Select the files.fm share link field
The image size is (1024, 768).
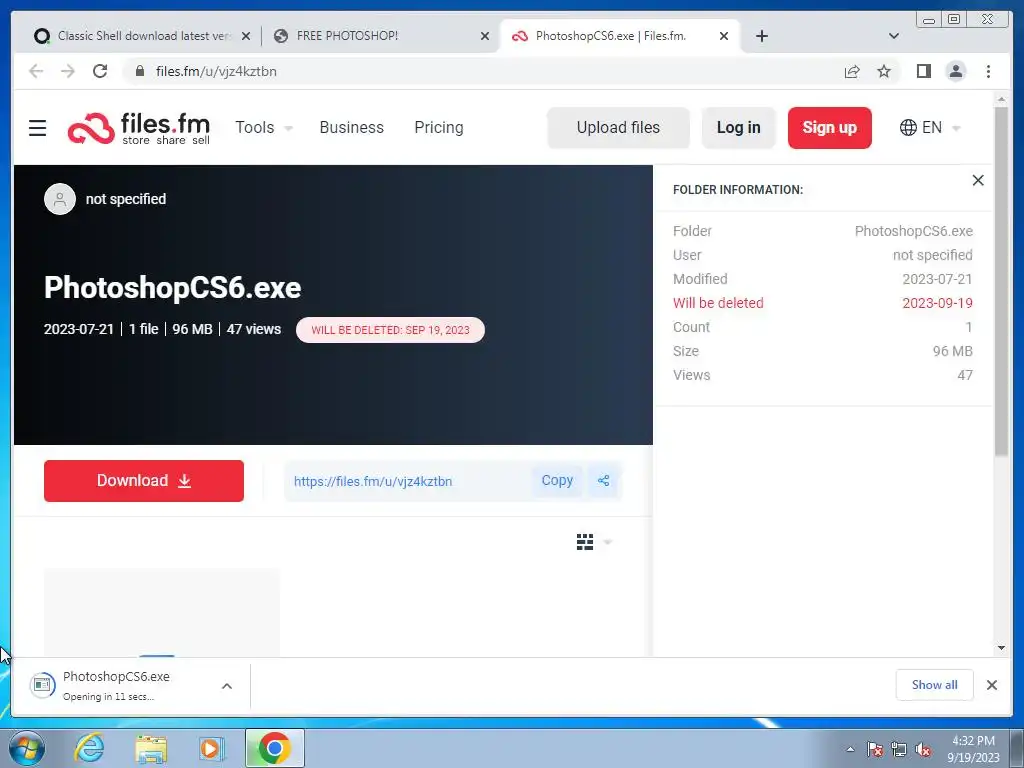coord(407,481)
